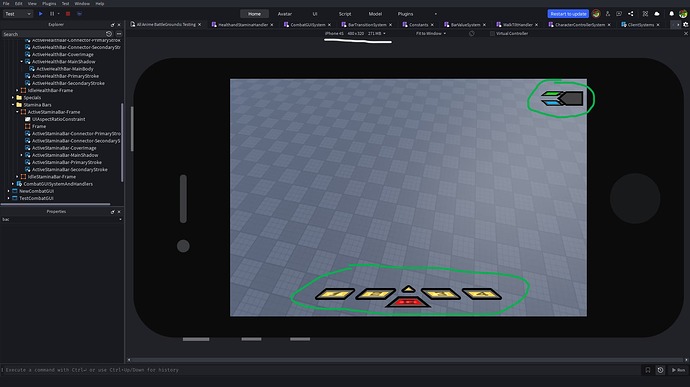Click the ActiveHealthBar-MainBody image icon
Viewport: 690px width, 387px height.
point(32,69)
